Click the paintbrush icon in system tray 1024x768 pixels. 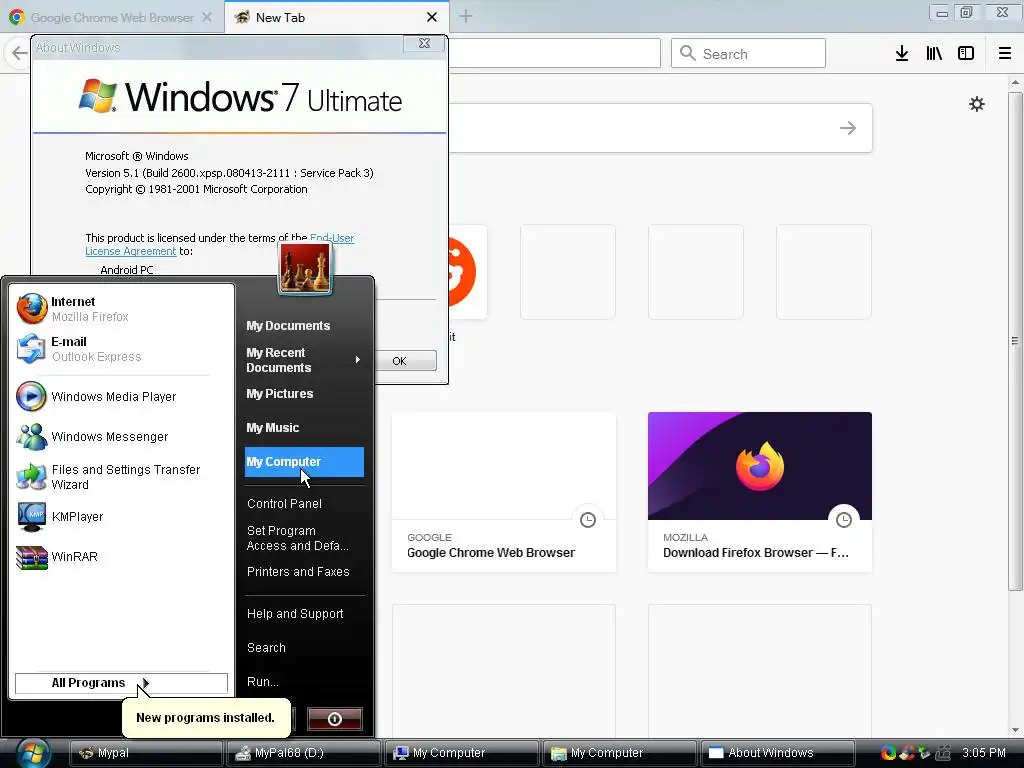pyautogui.click(x=906, y=752)
